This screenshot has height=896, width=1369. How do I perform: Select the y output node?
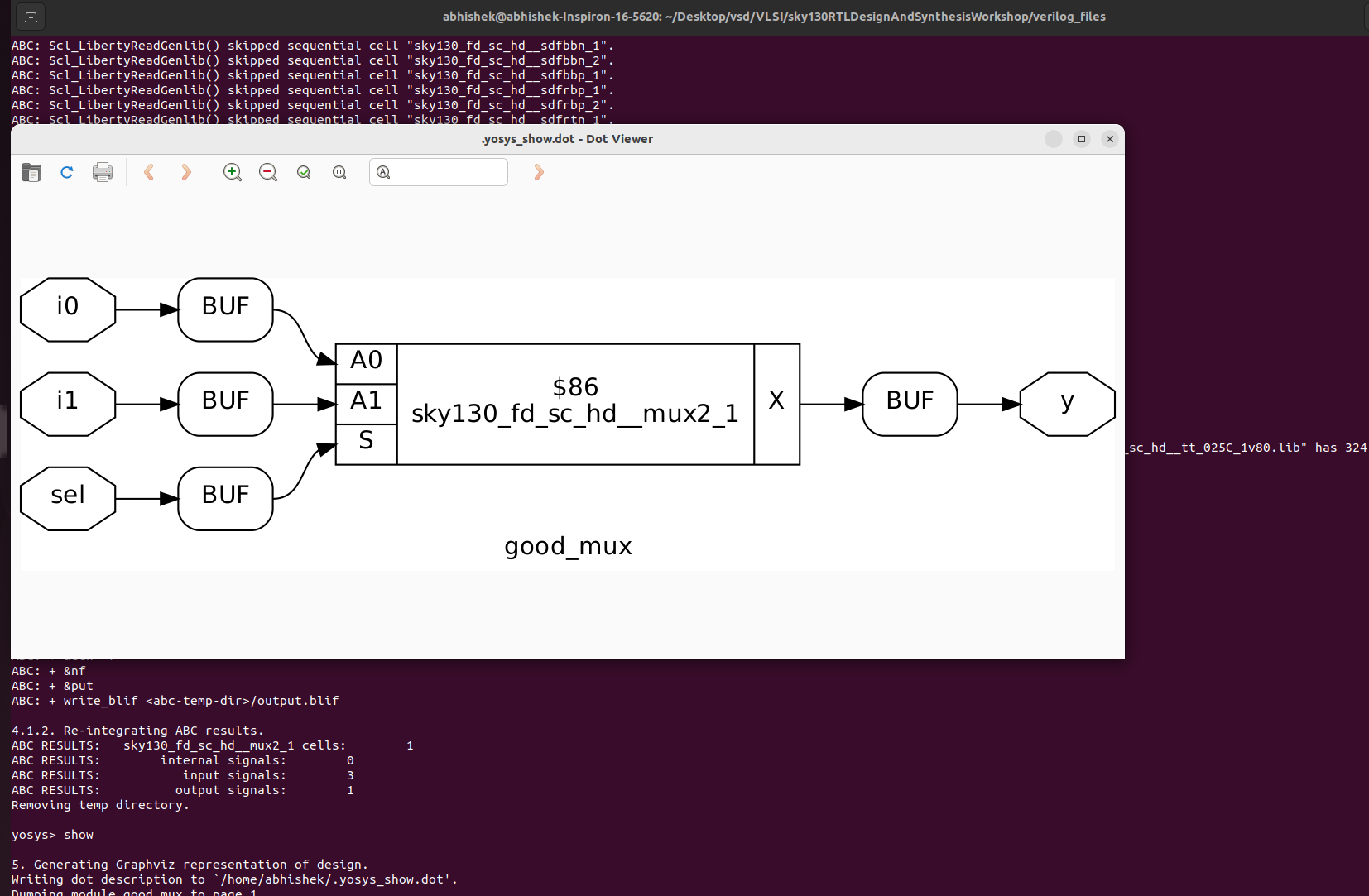1067,404
